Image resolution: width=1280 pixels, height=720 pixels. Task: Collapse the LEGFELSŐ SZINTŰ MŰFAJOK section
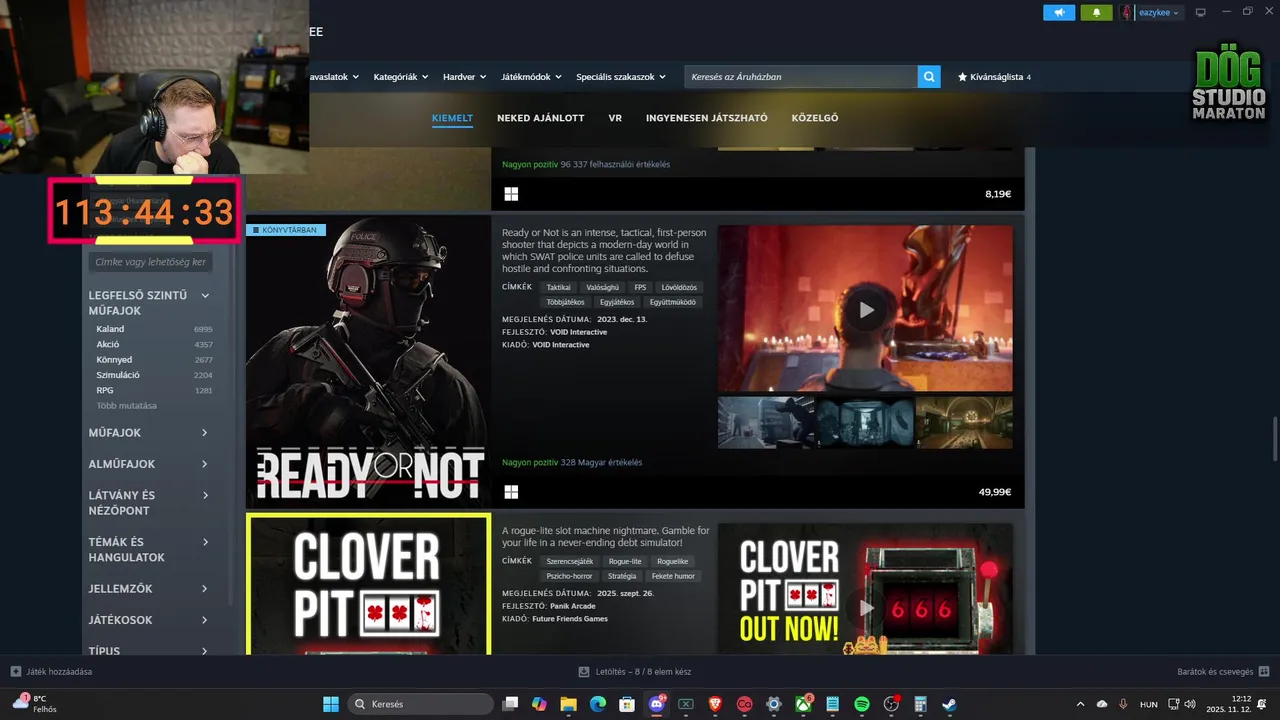(x=150, y=303)
